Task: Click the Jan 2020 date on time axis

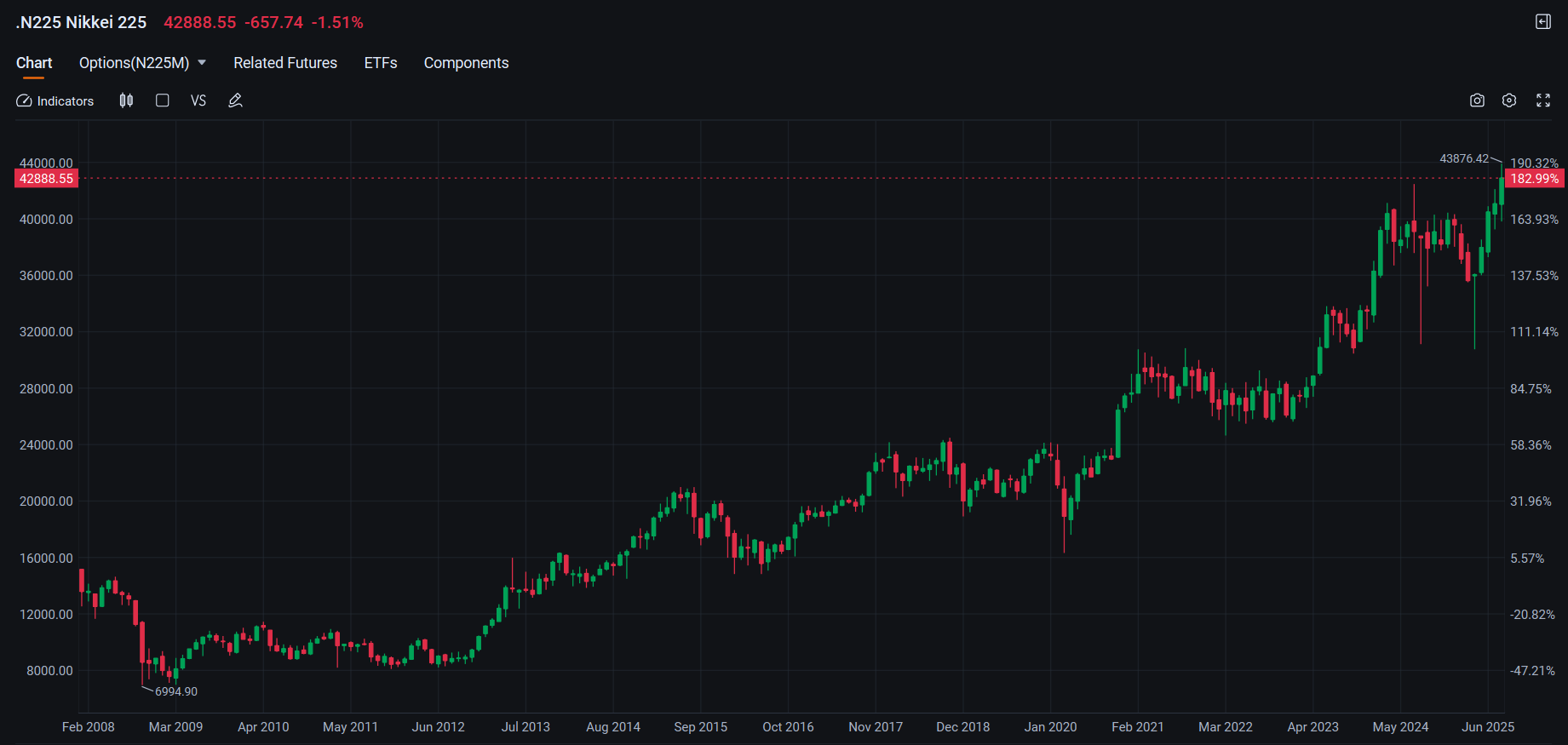Action: click(x=1050, y=726)
